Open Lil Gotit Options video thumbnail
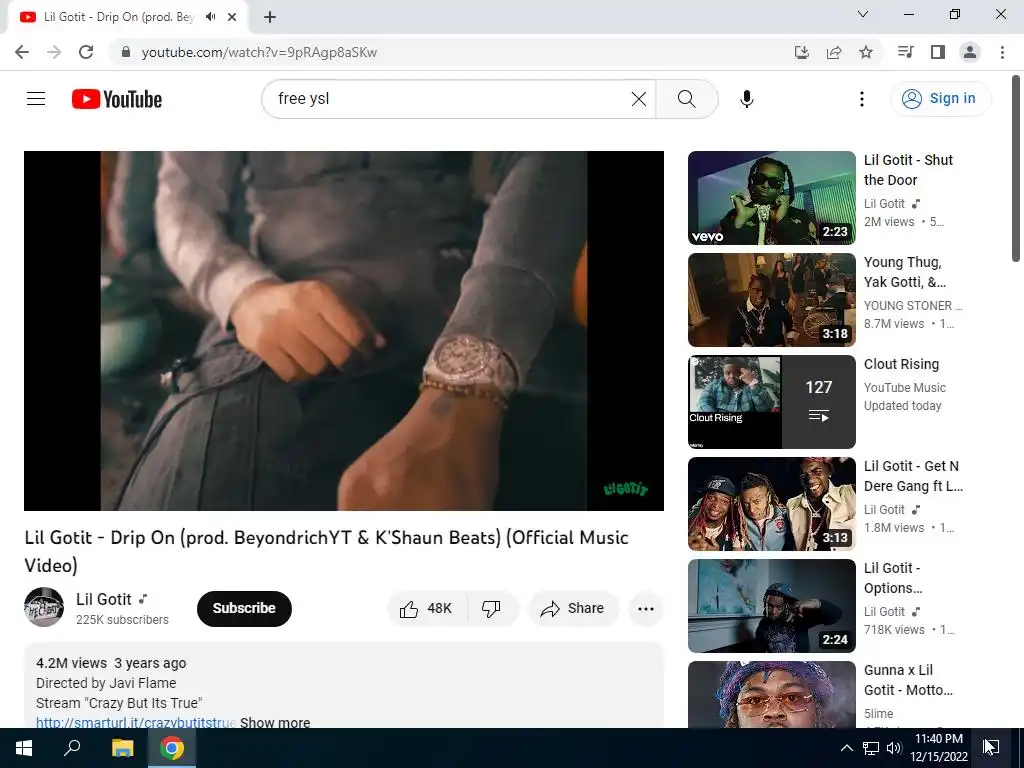Viewport: 1024px width, 768px height. coord(771,605)
